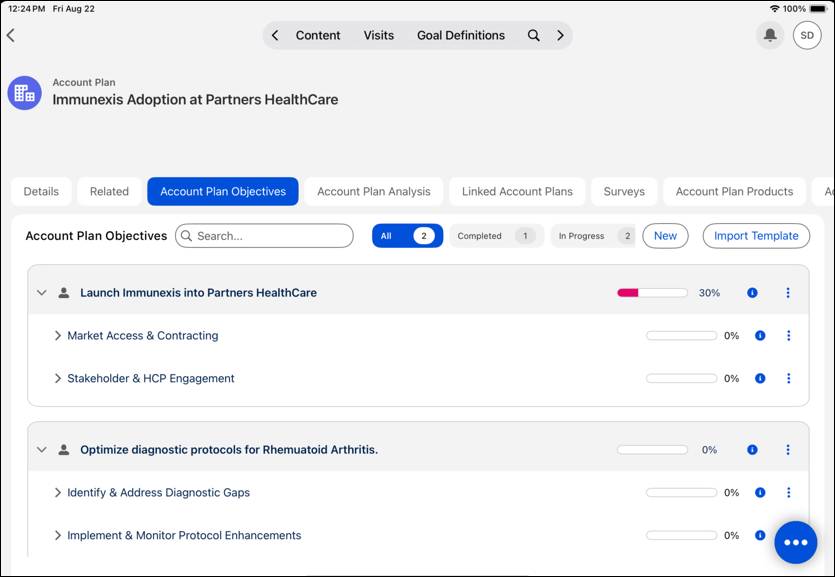Open the Account Plan Products tab
The height and width of the screenshot is (577, 835).
click(x=734, y=192)
